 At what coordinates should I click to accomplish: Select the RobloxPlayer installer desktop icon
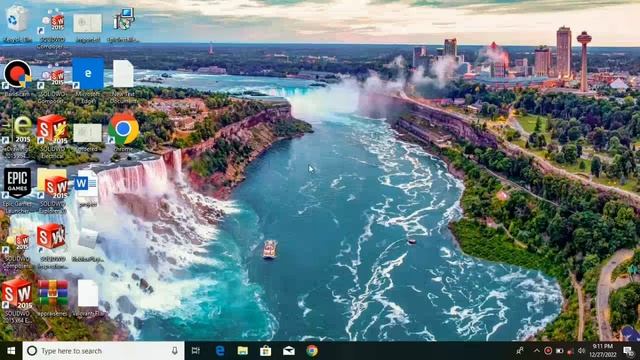pyautogui.click(x=88, y=238)
